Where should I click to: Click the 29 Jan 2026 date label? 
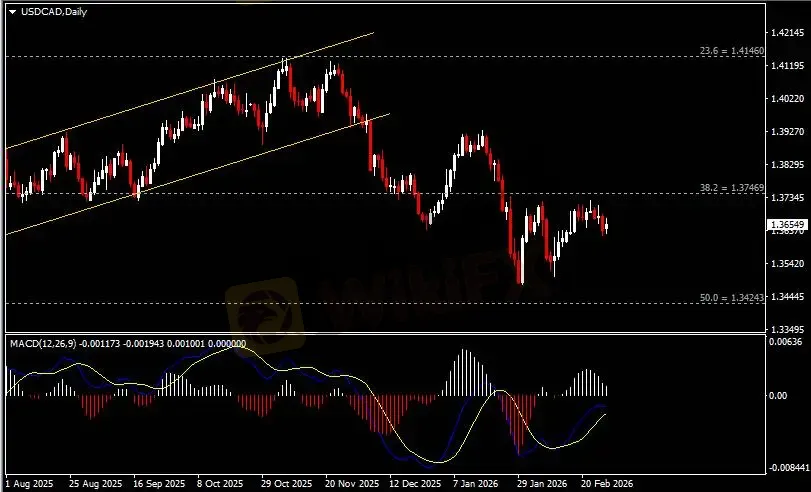[x=543, y=484]
